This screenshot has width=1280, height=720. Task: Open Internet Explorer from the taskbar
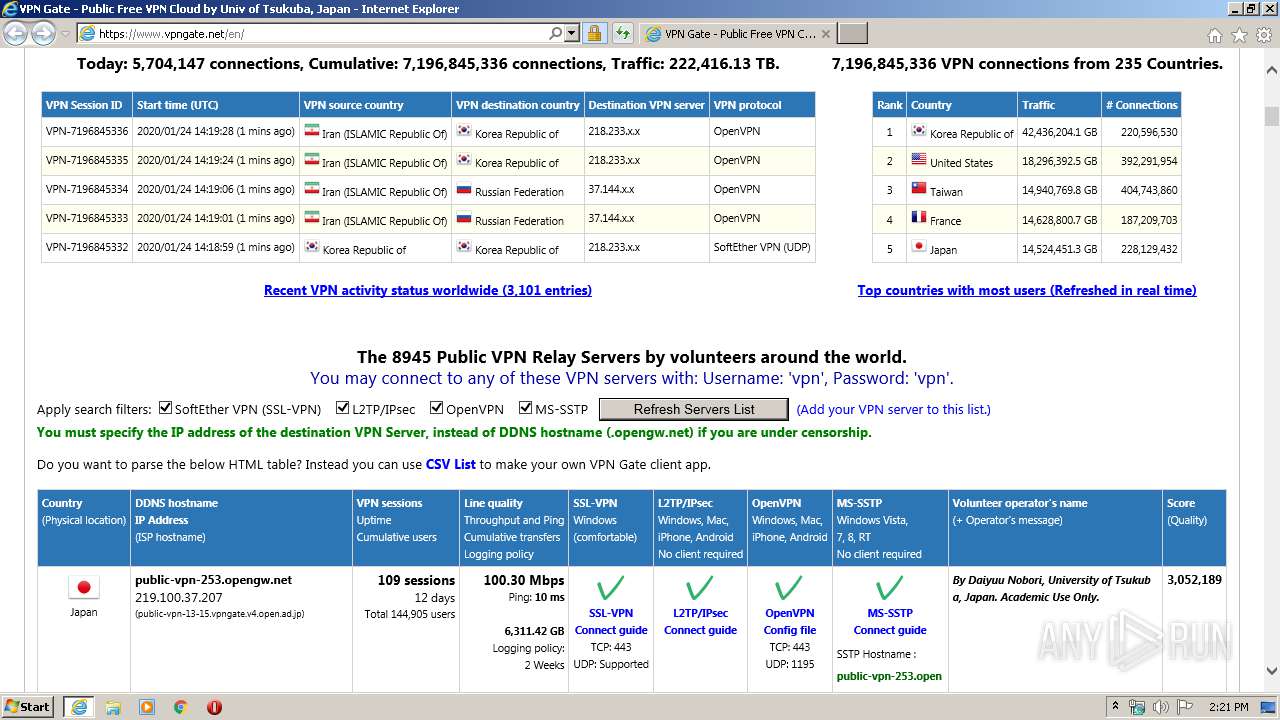pyautogui.click(x=78, y=707)
